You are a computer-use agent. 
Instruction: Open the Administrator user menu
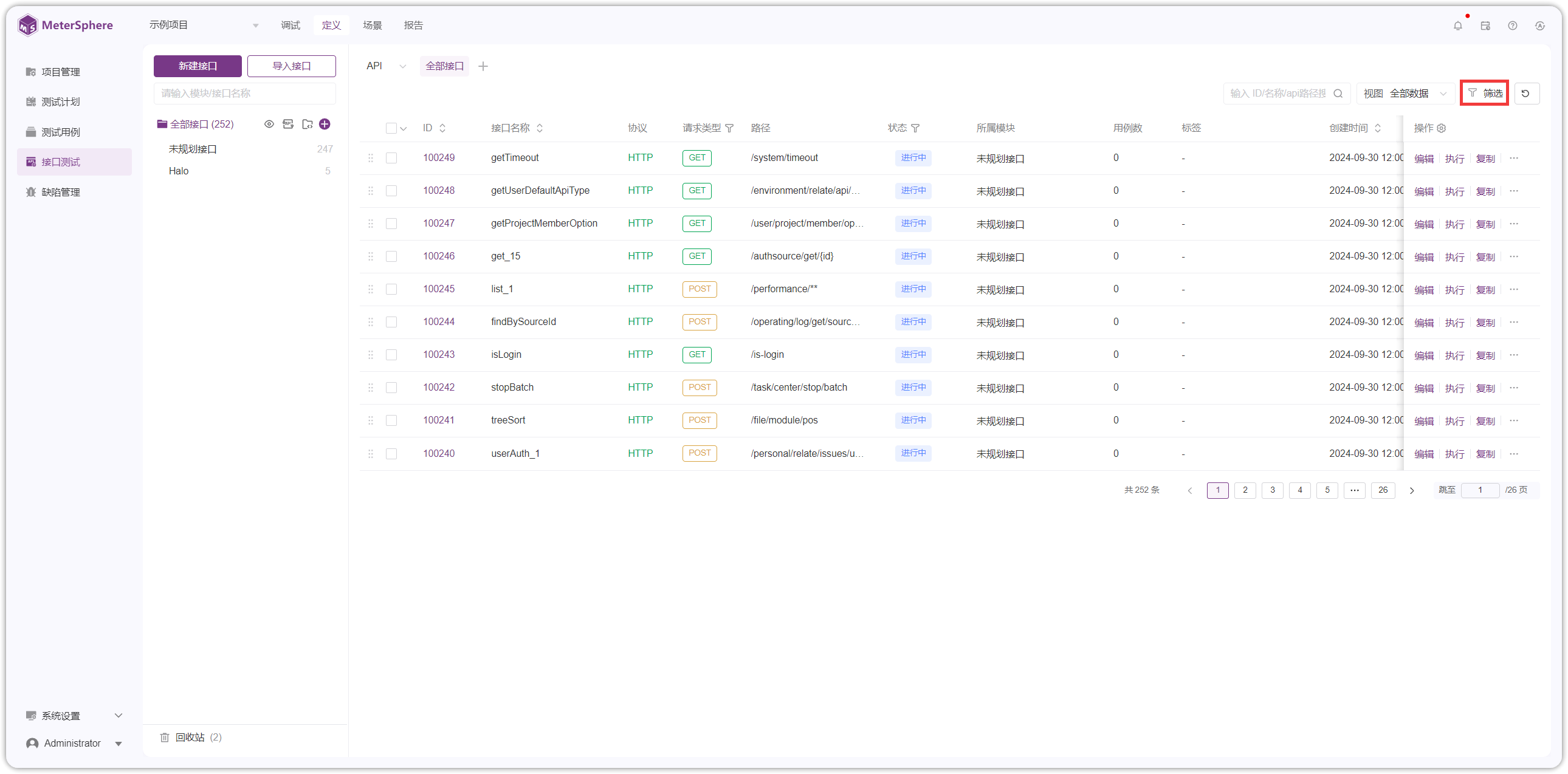[x=74, y=743]
